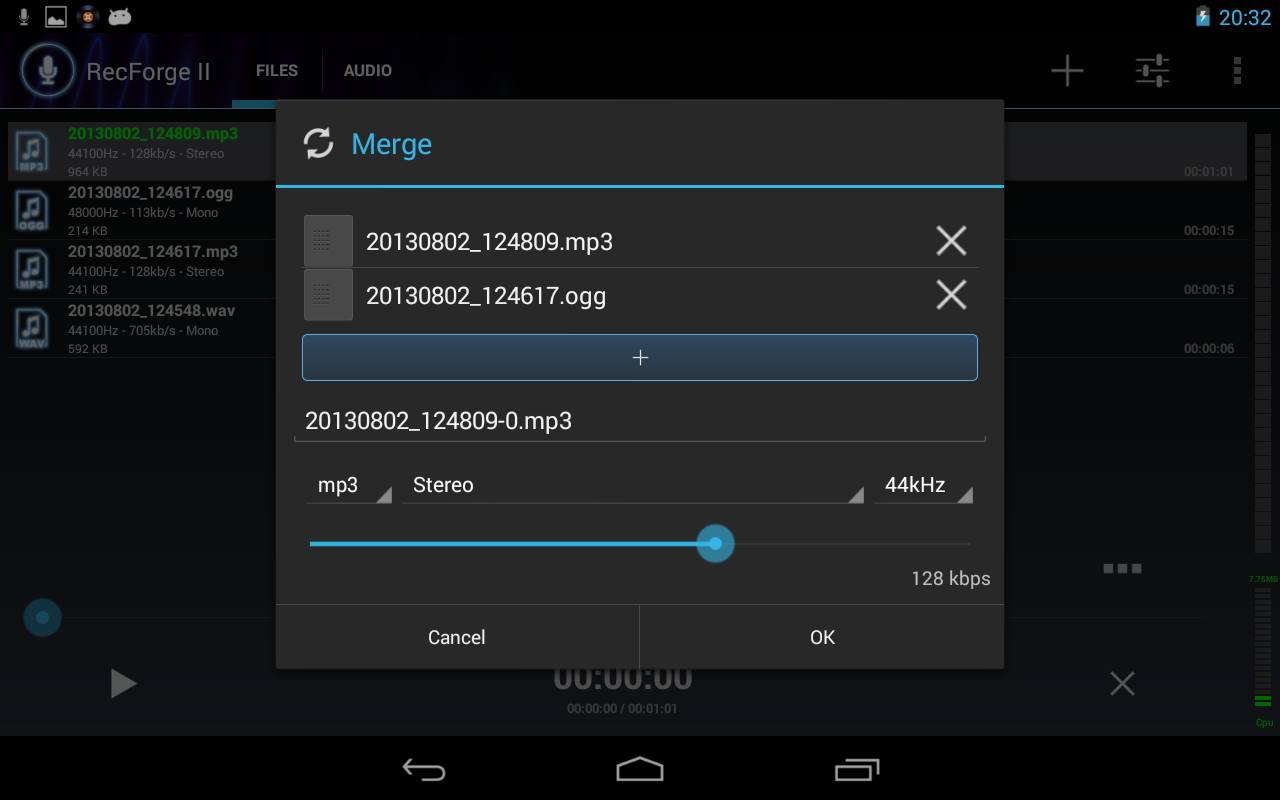The image size is (1280, 800).
Task: Remove 20130802_124617.ogg from the merge list
Action: point(951,294)
